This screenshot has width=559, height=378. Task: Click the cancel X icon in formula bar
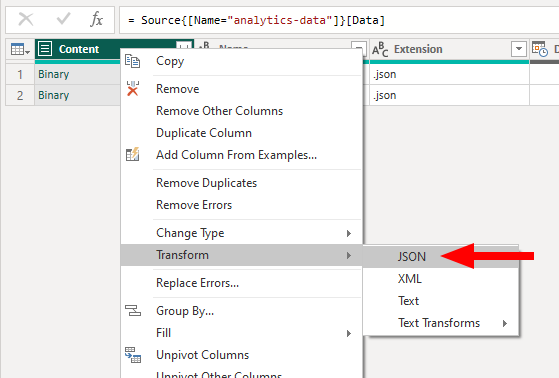[x=26, y=19]
